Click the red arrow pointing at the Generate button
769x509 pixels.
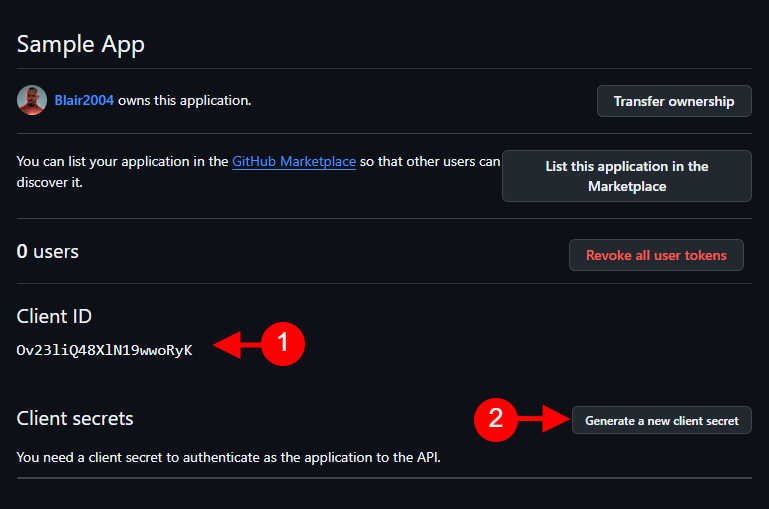tap(544, 419)
